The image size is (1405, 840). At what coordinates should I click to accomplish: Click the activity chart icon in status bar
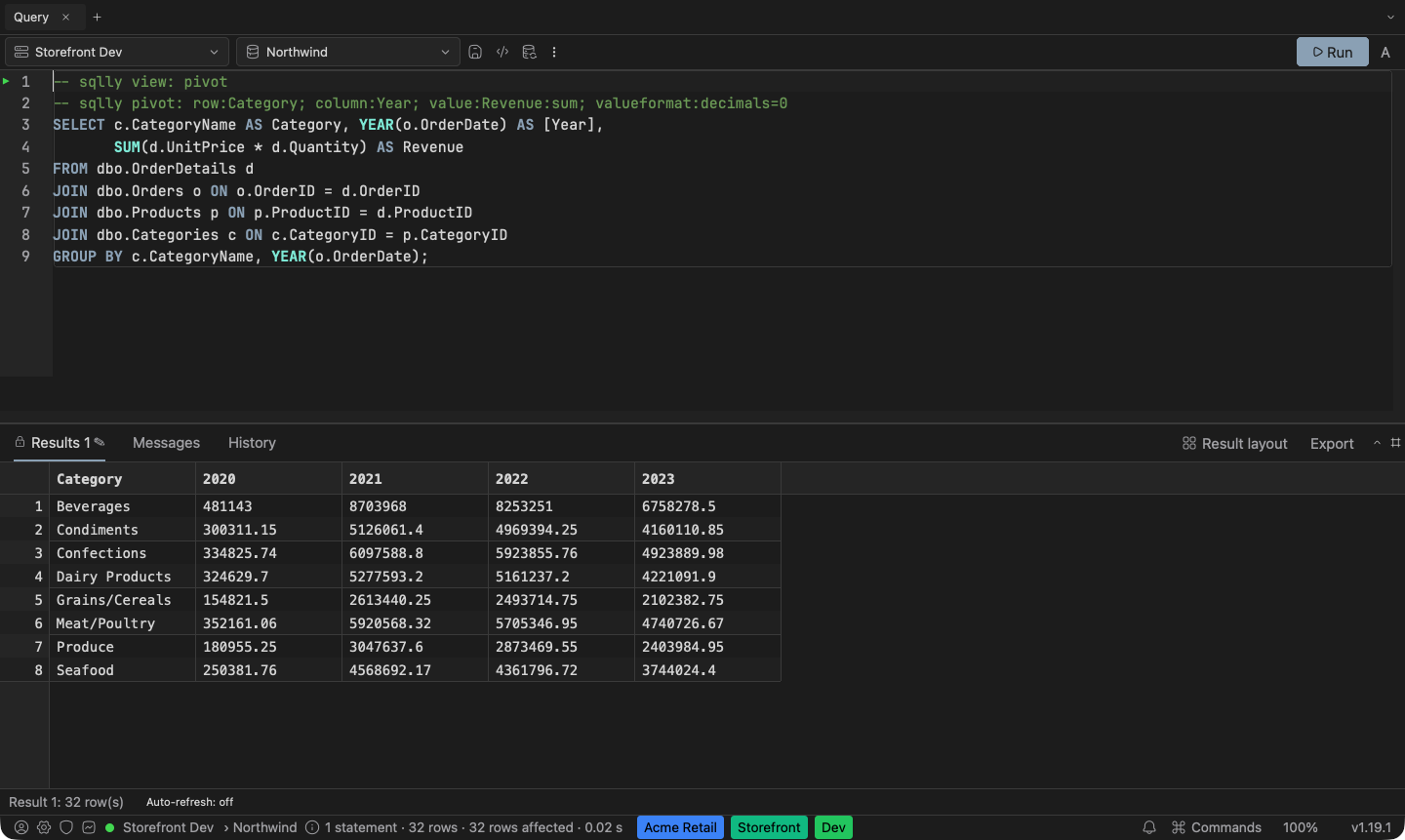[89, 827]
